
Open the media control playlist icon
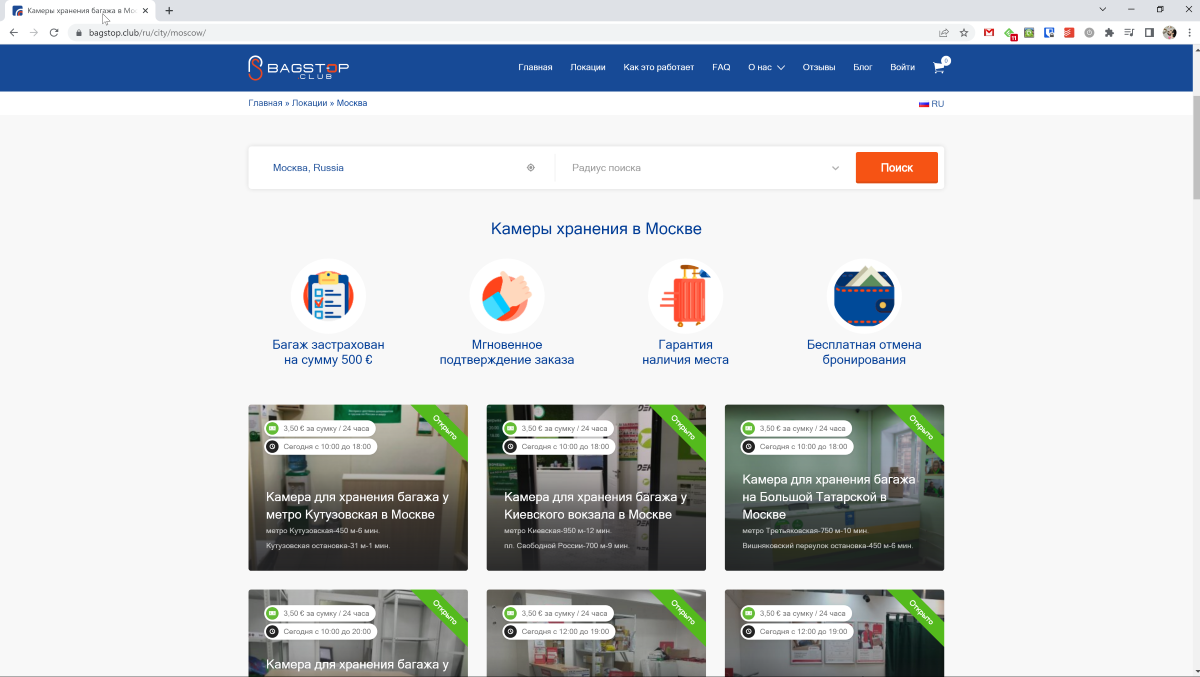1129,32
